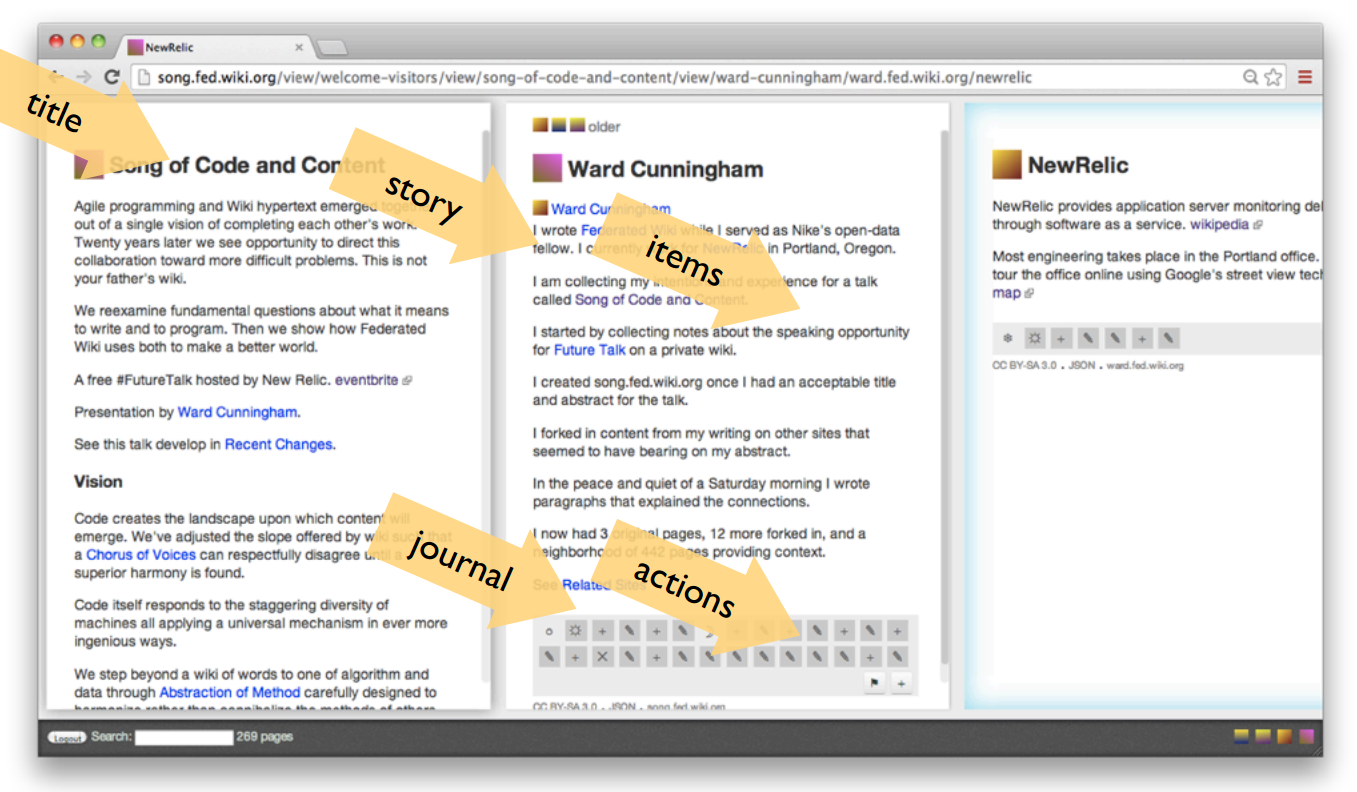This screenshot has width=1357, height=792.
Task: Open the Chrome hamburger menu
Action: tap(1304, 77)
